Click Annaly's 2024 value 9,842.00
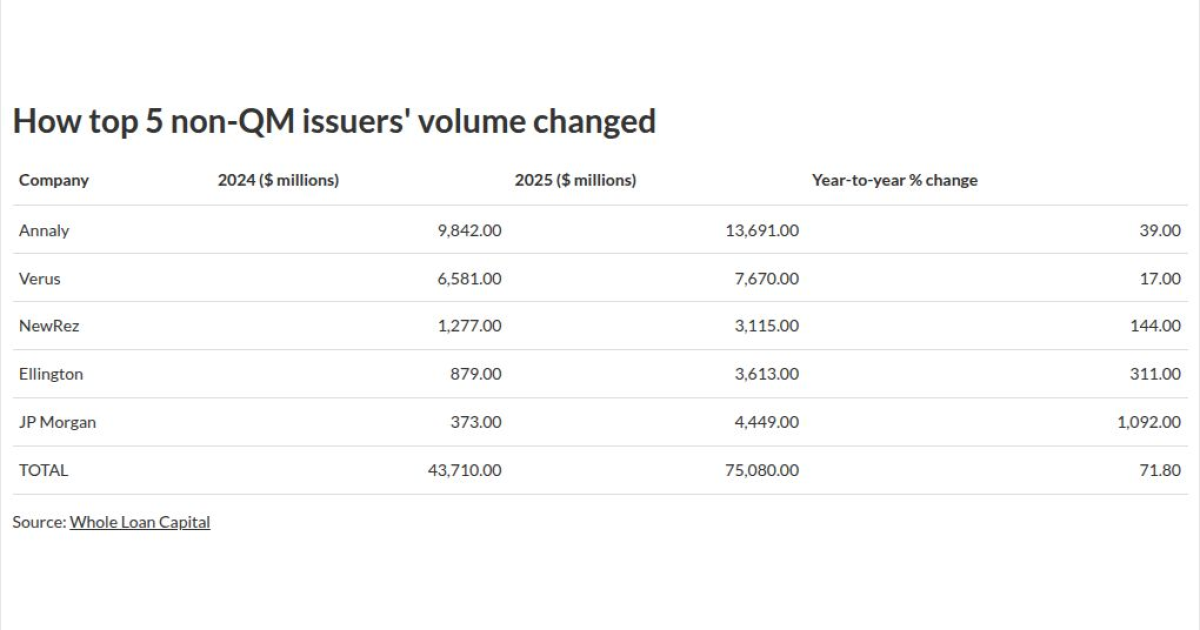Image resolution: width=1200 pixels, height=630 pixels. [x=469, y=230]
